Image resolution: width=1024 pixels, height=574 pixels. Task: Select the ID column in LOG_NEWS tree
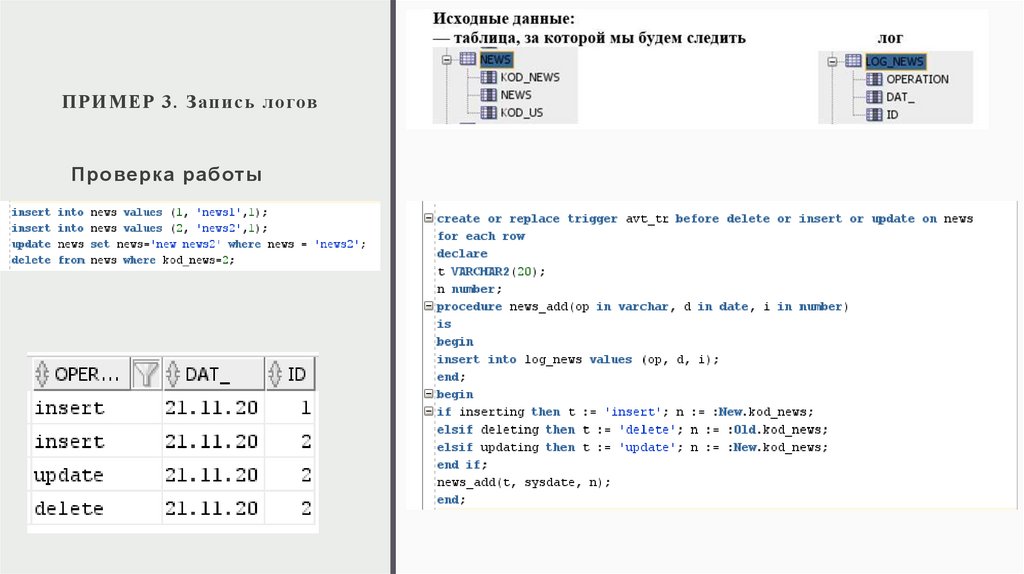click(x=892, y=115)
